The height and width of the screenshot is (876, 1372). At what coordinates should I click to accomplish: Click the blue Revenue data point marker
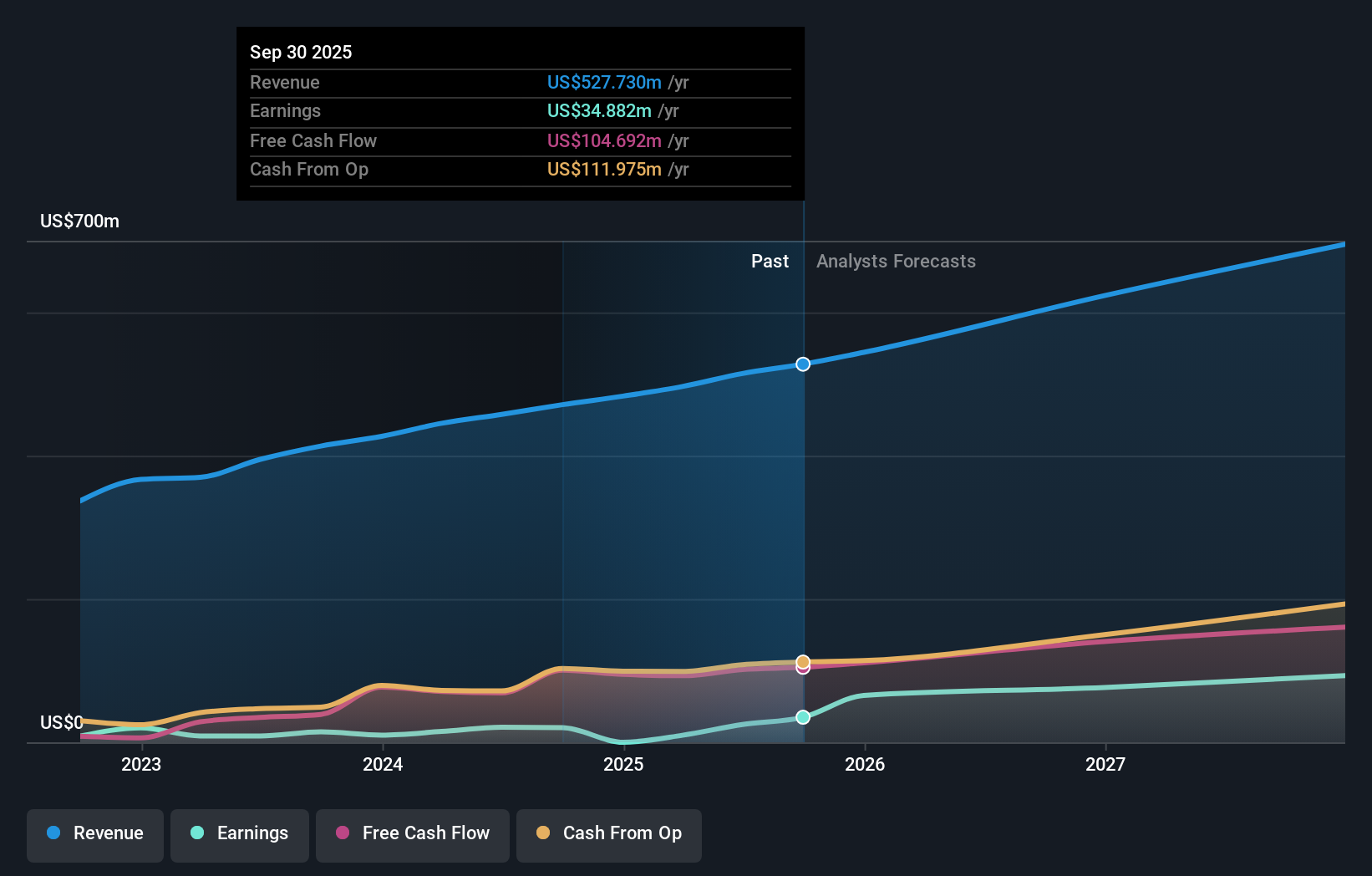coord(802,364)
